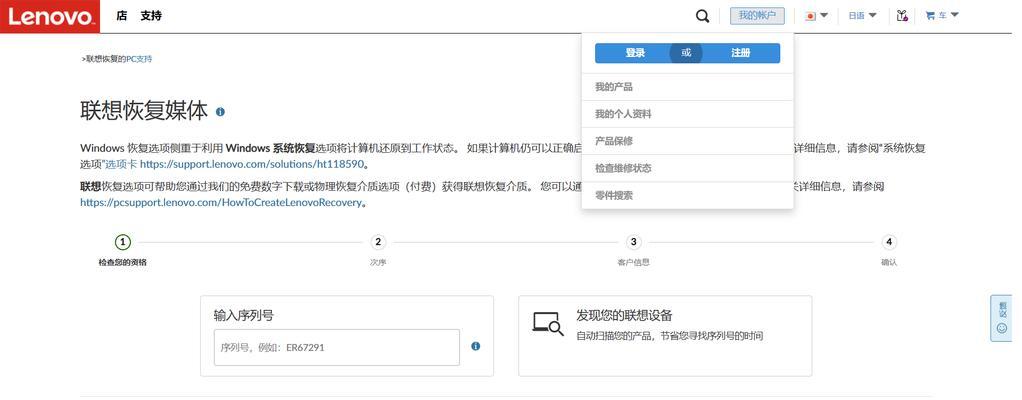1022x400 pixels.
Task: Click step 4 确认 circle
Action: (889, 242)
